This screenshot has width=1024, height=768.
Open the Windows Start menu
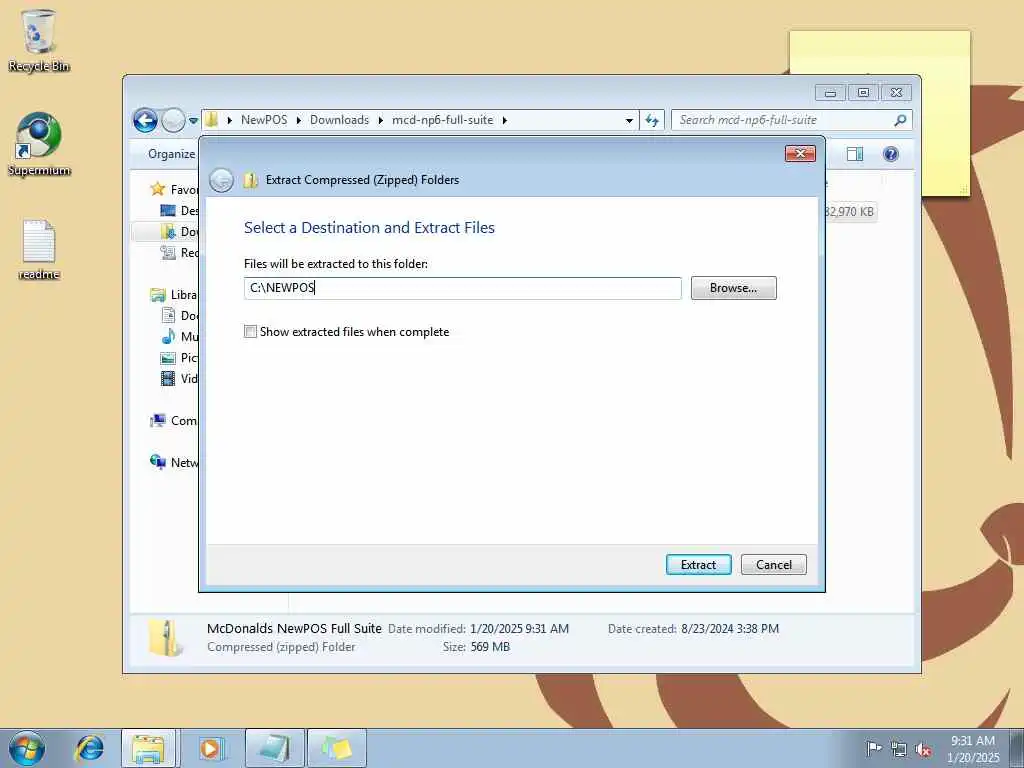27,748
